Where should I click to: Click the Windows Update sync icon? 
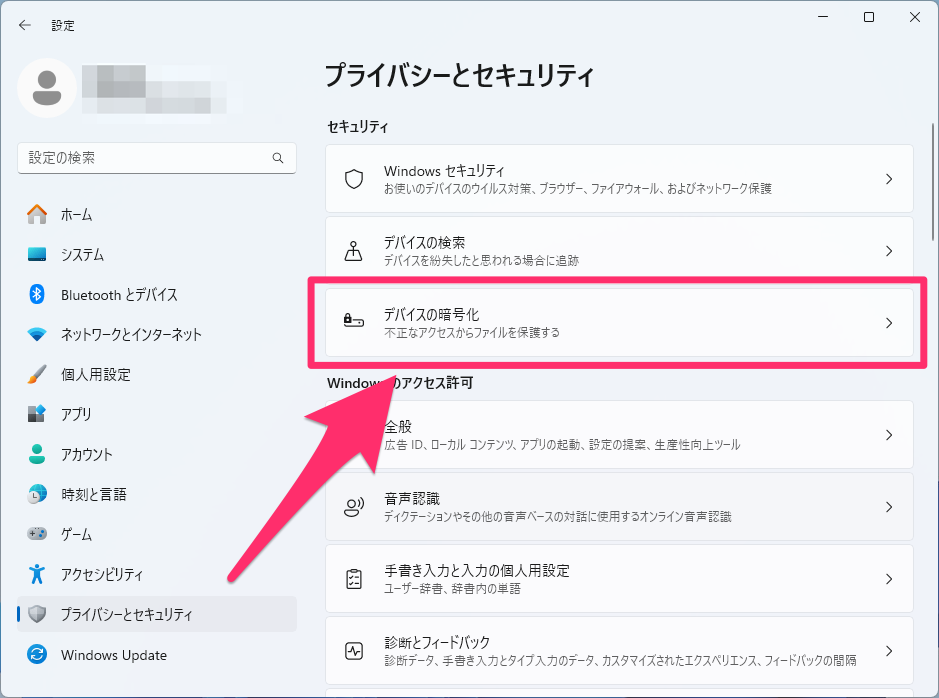[37, 654]
